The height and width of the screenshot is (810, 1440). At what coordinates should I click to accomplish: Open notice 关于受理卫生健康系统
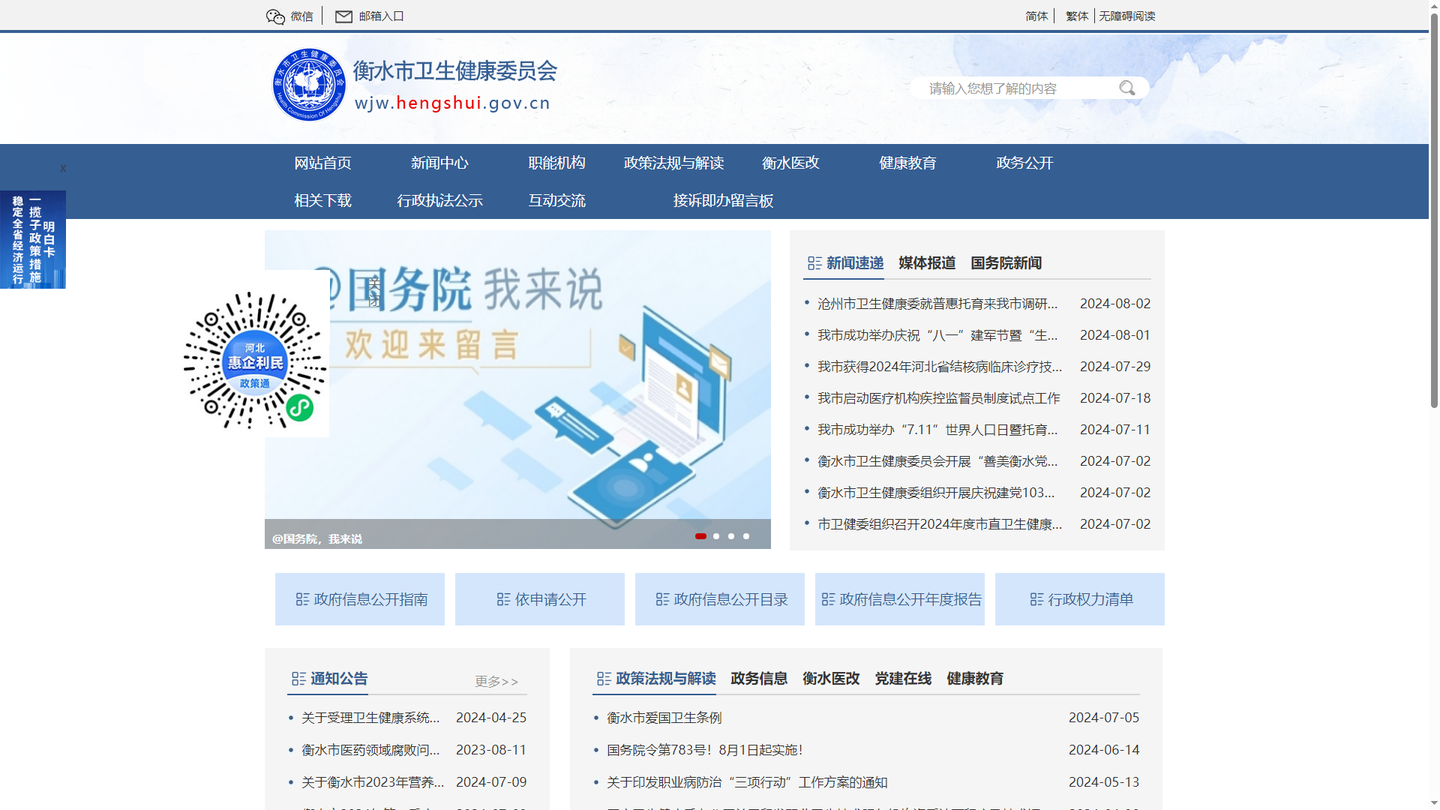(371, 717)
